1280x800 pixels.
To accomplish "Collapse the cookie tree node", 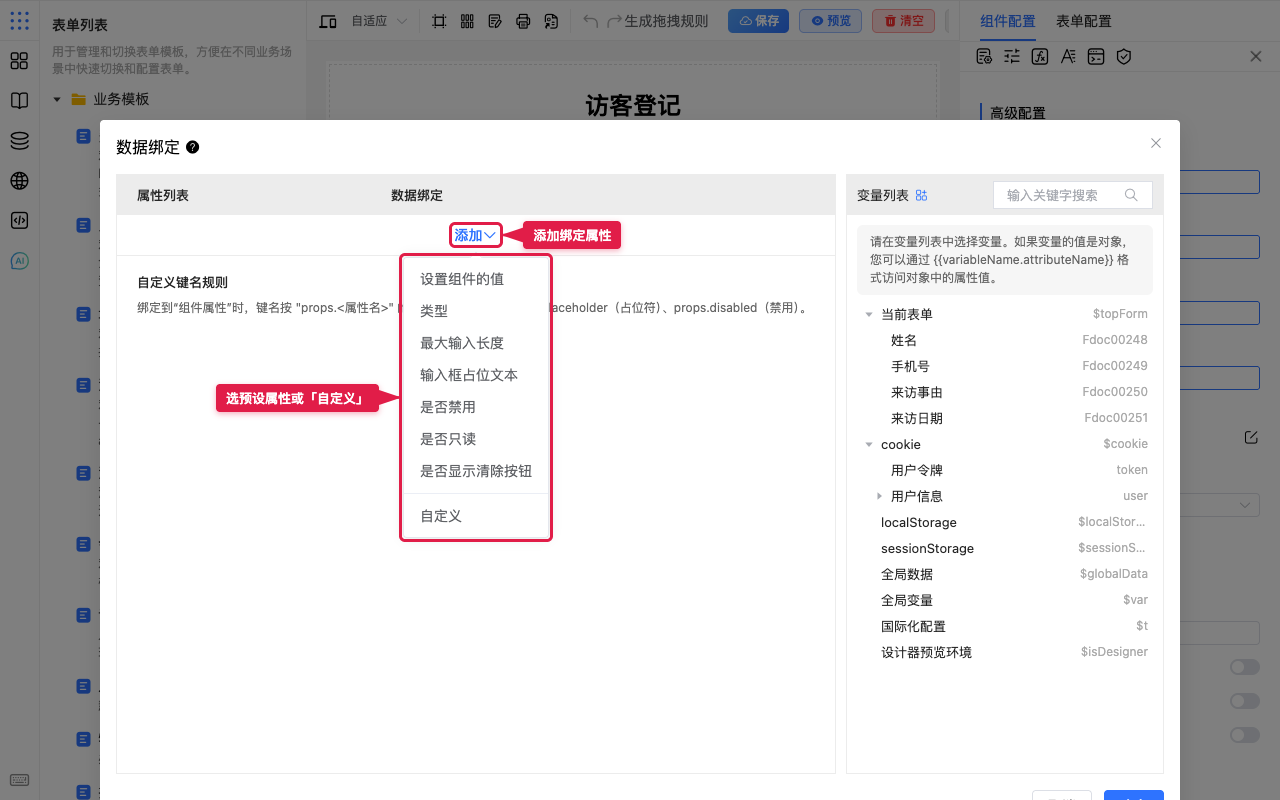I will pos(868,445).
